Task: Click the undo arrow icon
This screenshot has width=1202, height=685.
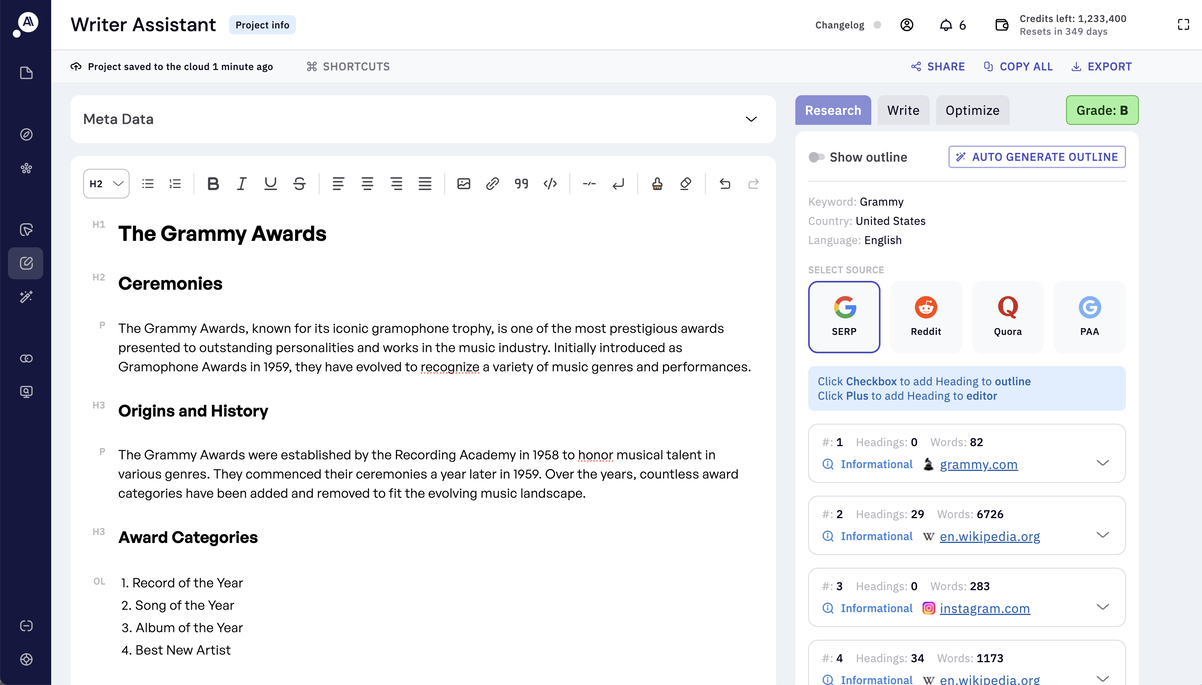Action: click(725, 184)
